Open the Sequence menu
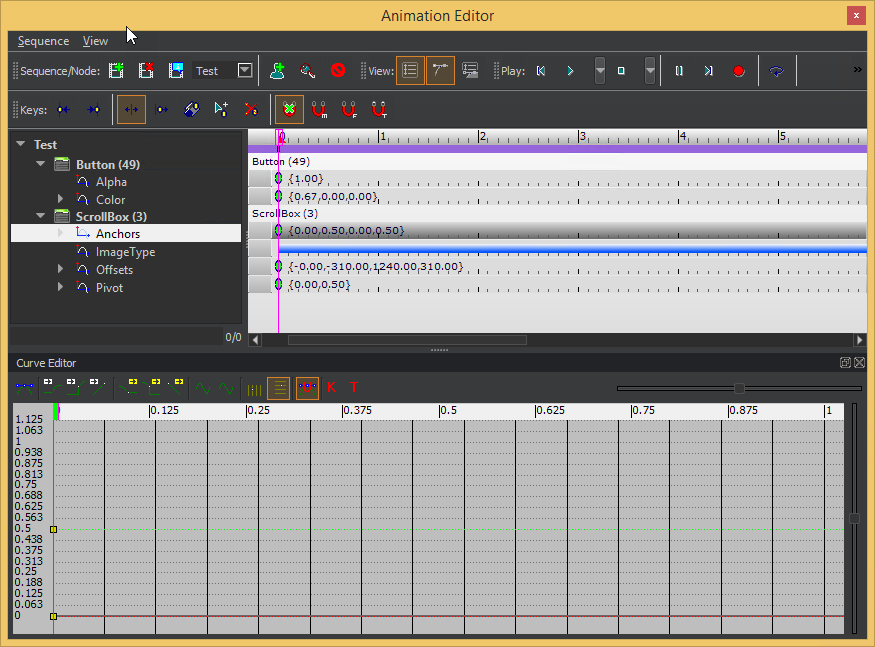Viewport: 875px width, 647px height. 44,41
